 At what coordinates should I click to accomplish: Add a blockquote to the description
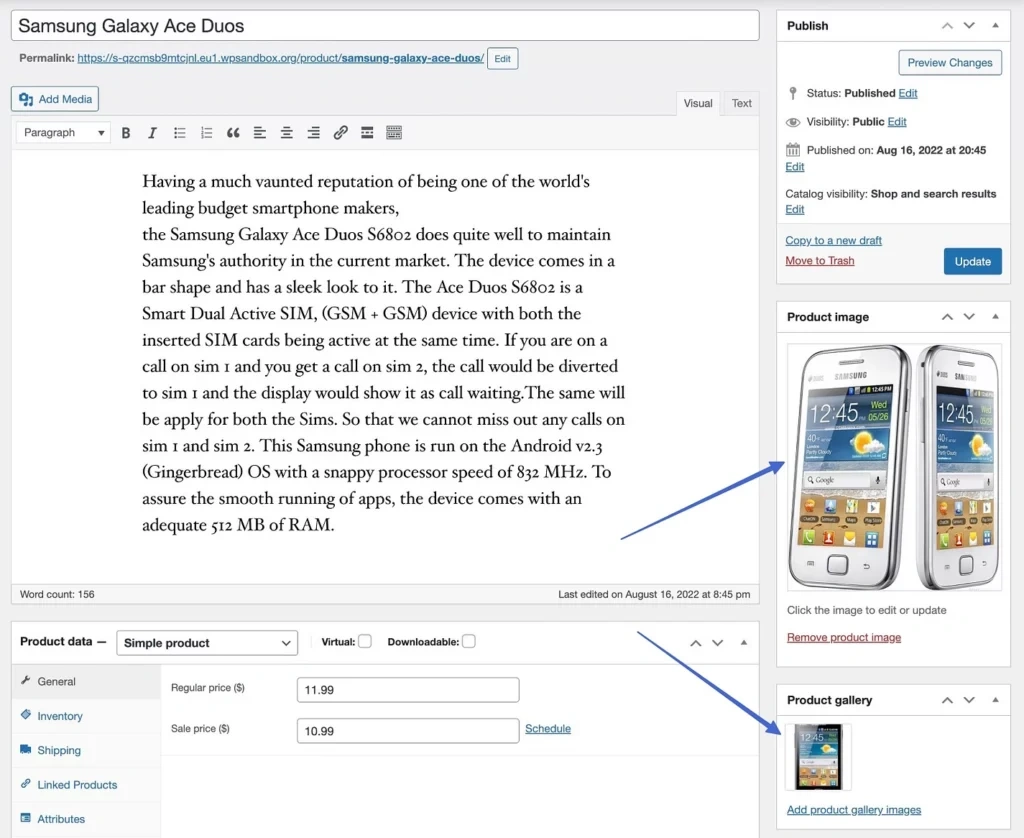[233, 133]
